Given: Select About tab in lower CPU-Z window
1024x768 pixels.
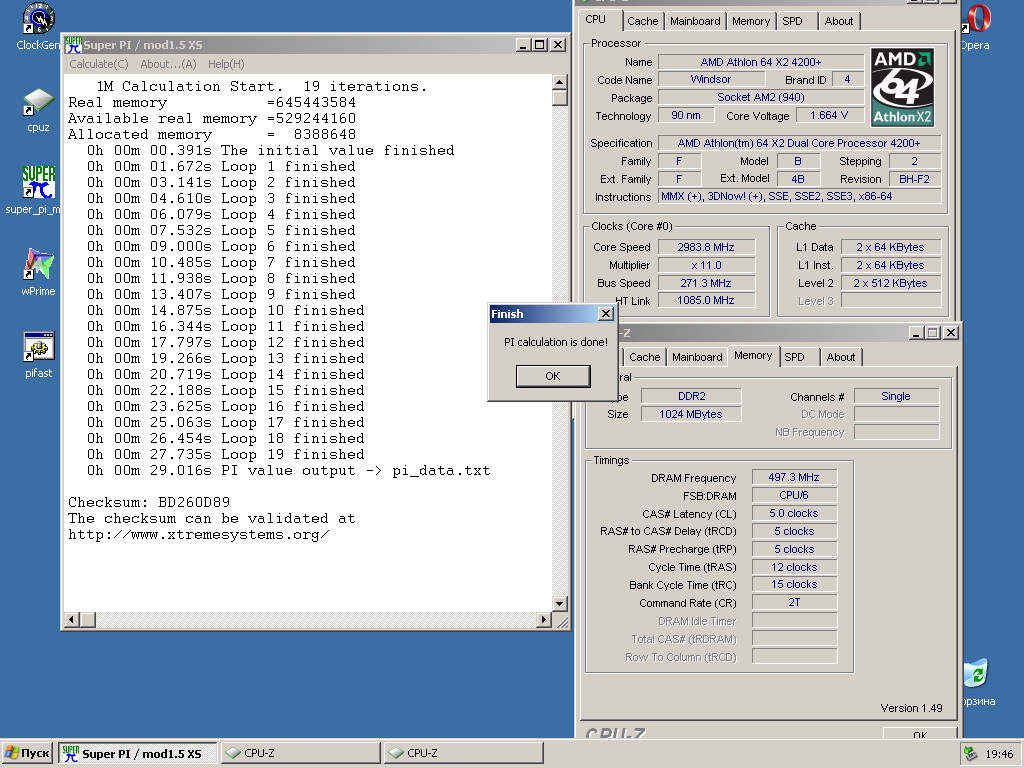Looking at the screenshot, I should [x=840, y=357].
